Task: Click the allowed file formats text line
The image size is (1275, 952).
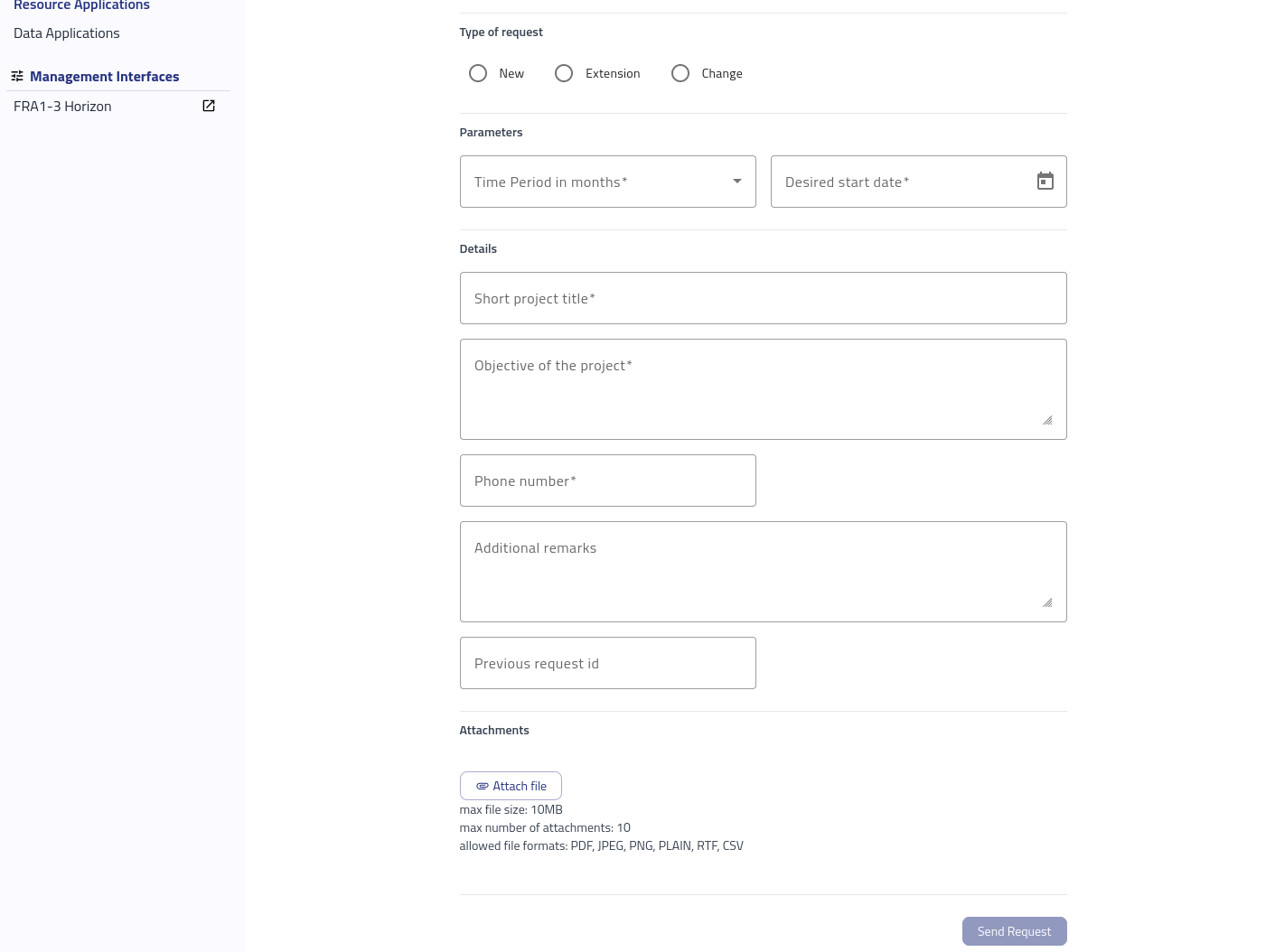Action: point(601,846)
